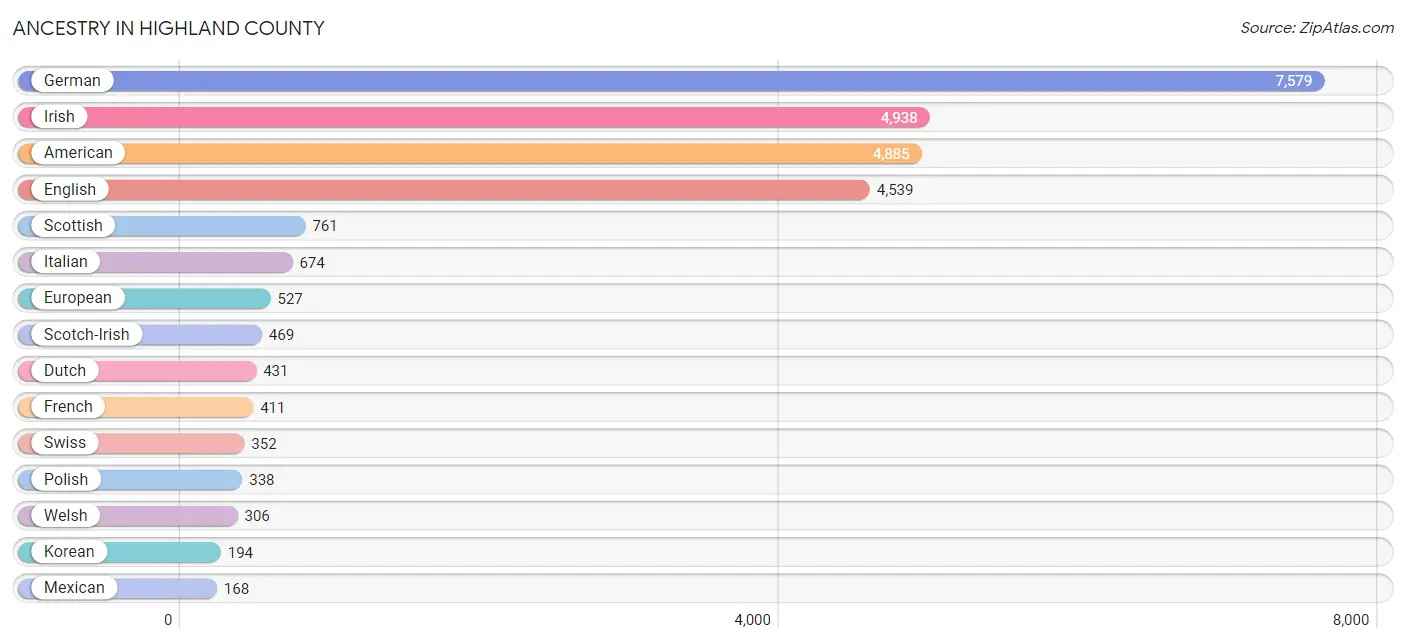
Task: Select the French label pill
Action: (68, 407)
